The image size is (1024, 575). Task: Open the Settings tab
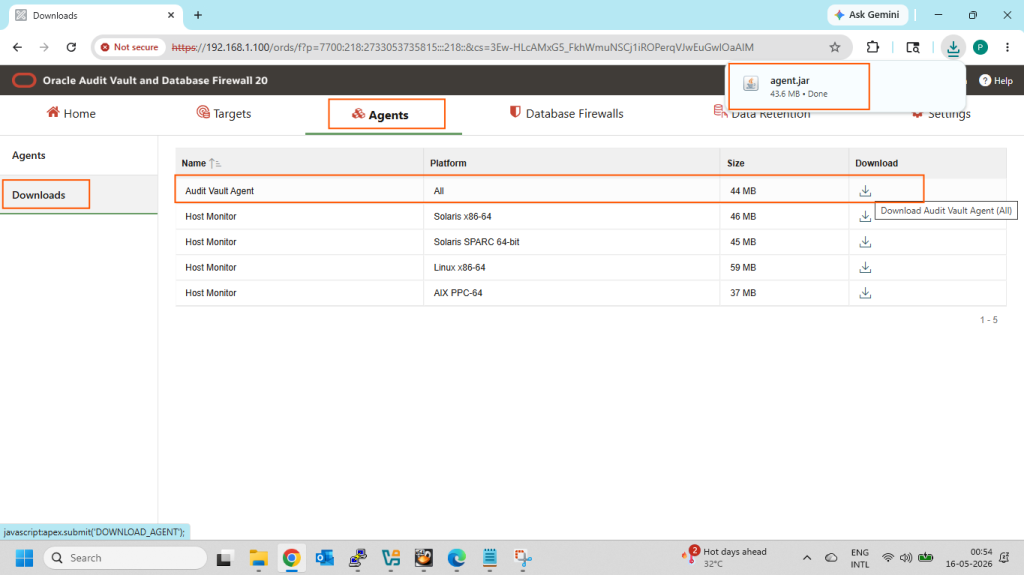pyautogui.click(x=941, y=114)
